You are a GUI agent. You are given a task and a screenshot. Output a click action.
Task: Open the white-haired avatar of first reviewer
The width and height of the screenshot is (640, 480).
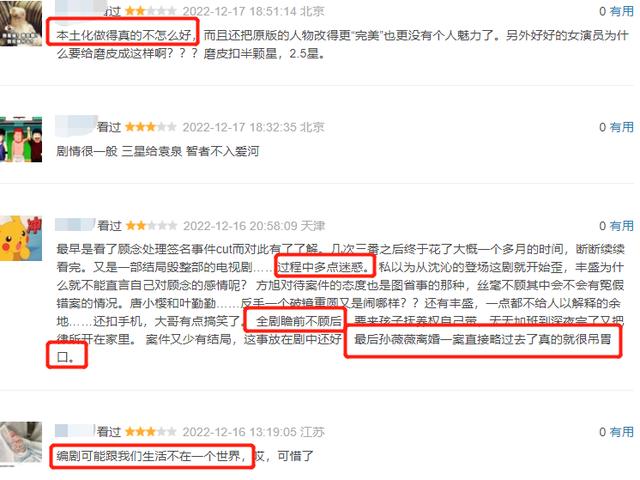coord(21,24)
